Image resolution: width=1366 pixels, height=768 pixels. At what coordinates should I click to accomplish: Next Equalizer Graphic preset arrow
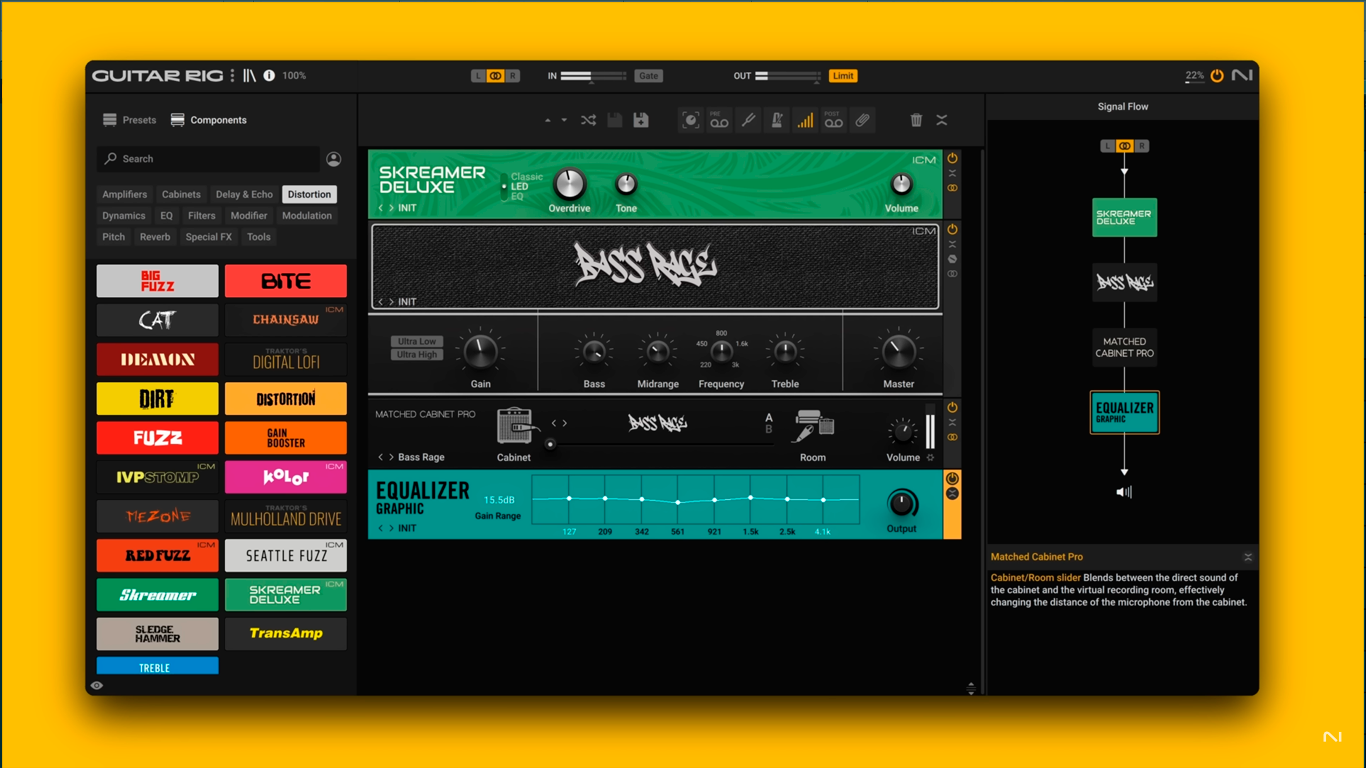click(x=391, y=529)
